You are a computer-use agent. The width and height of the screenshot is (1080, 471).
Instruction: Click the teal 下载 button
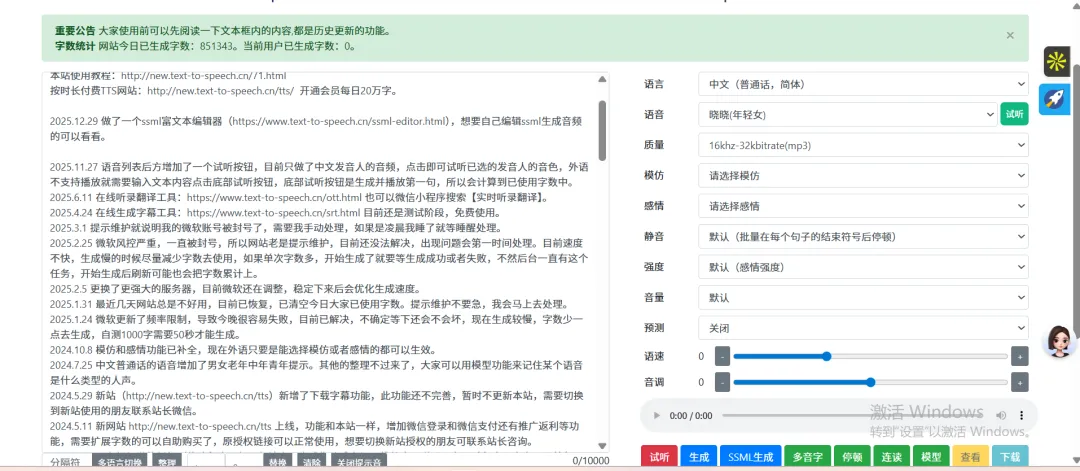[1010, 457]
